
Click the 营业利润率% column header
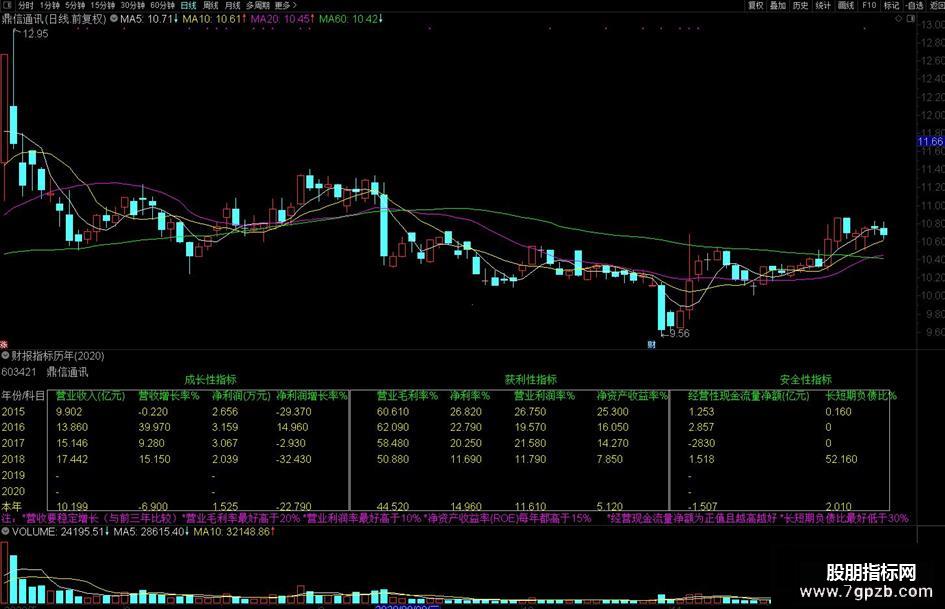pos(544,396)
